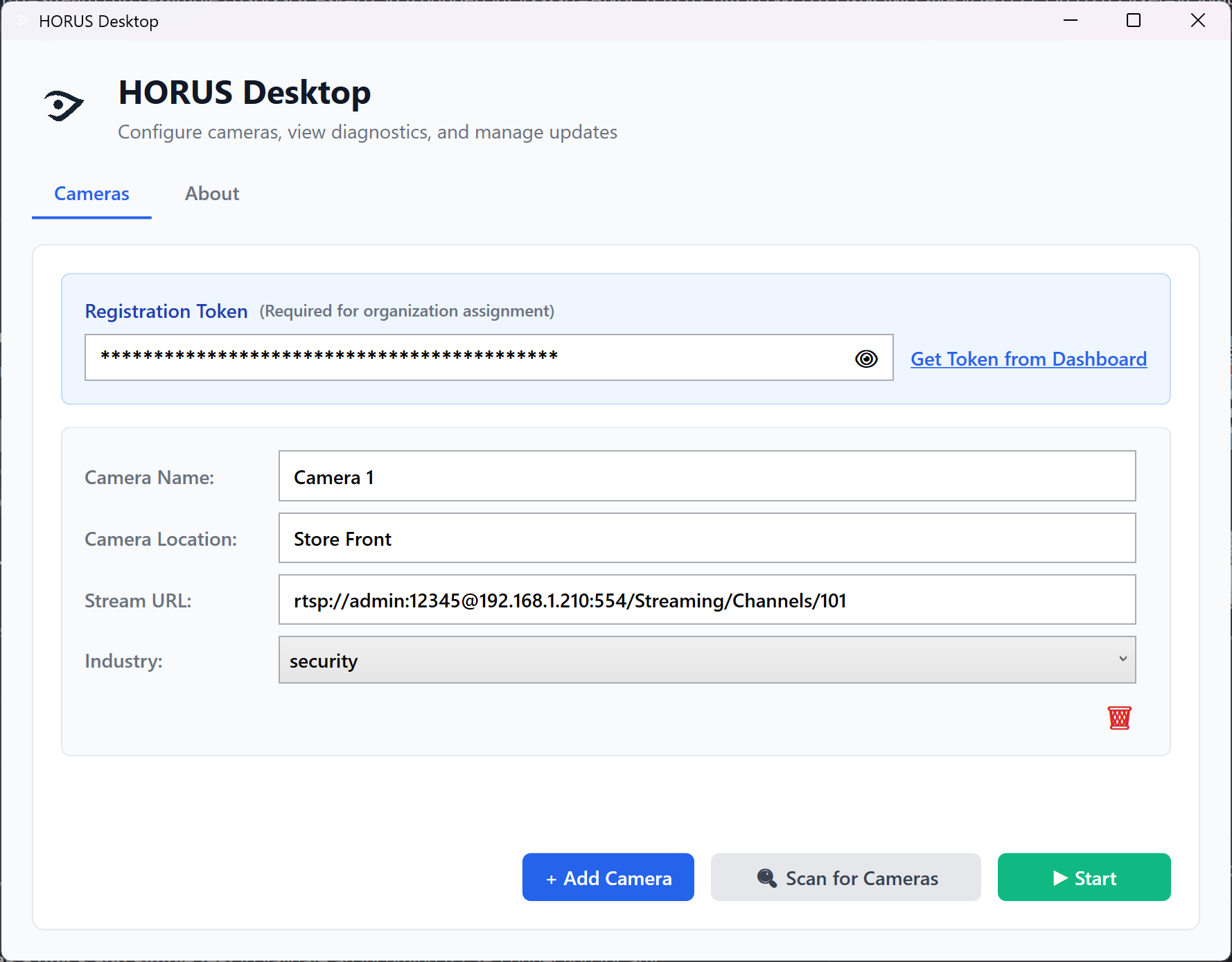
Task: Show the registration token with eye icon
Action: coord(866,359)
